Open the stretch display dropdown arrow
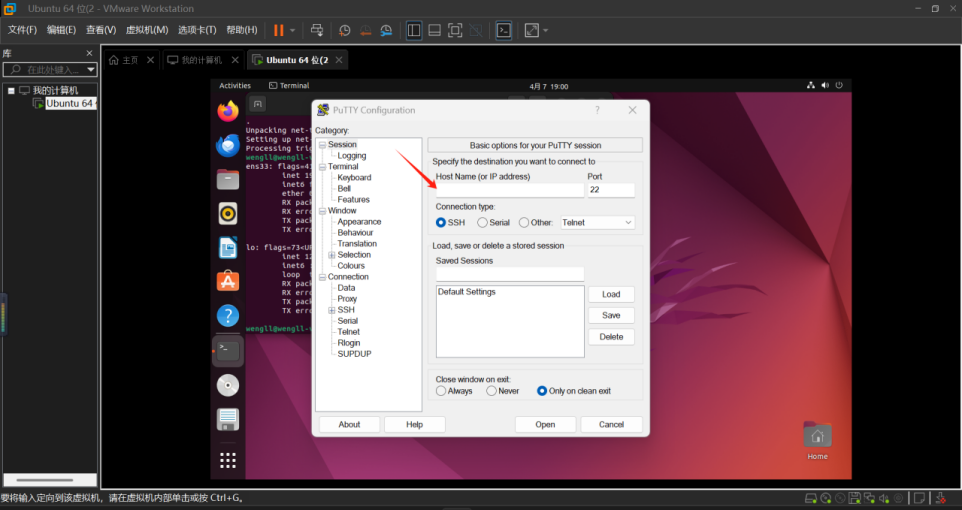This screenshot has height=510, width=962. pos(545,30)
